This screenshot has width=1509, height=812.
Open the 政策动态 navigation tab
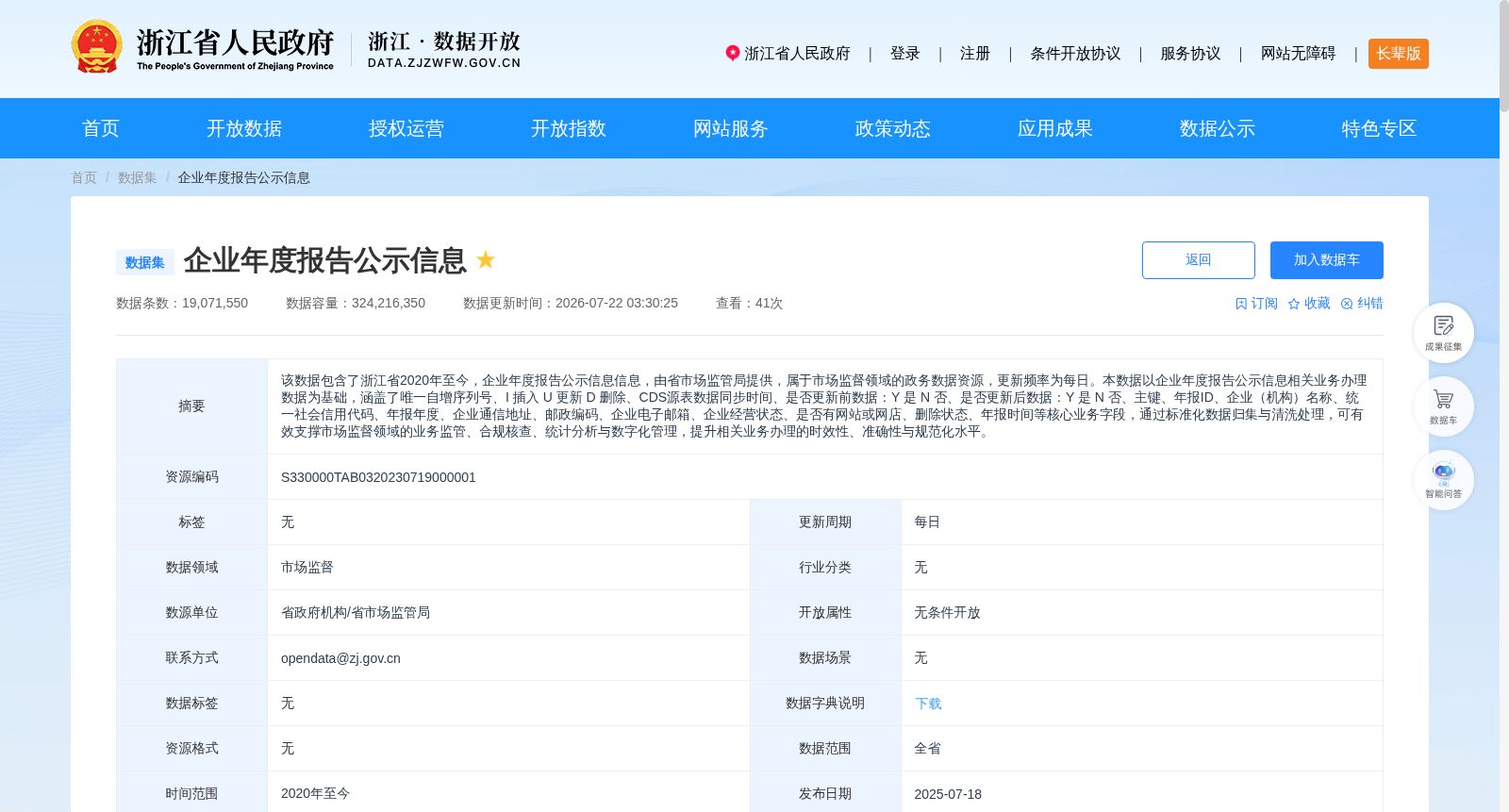[893, 128]
